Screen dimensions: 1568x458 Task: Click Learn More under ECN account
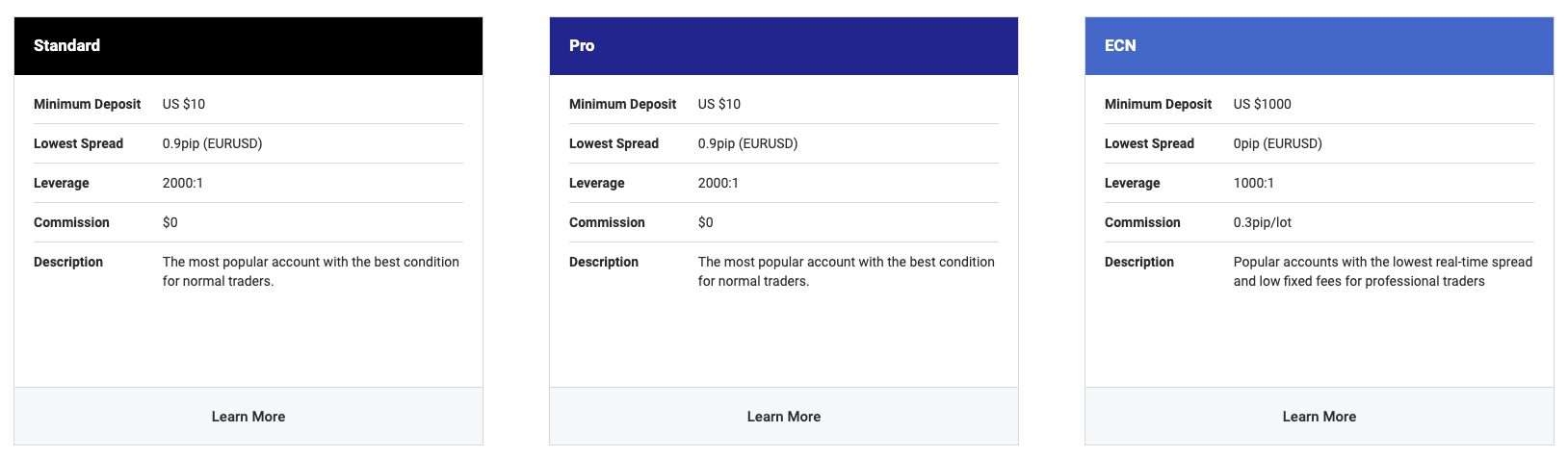pyautogui.click(x=1320, y=417)
